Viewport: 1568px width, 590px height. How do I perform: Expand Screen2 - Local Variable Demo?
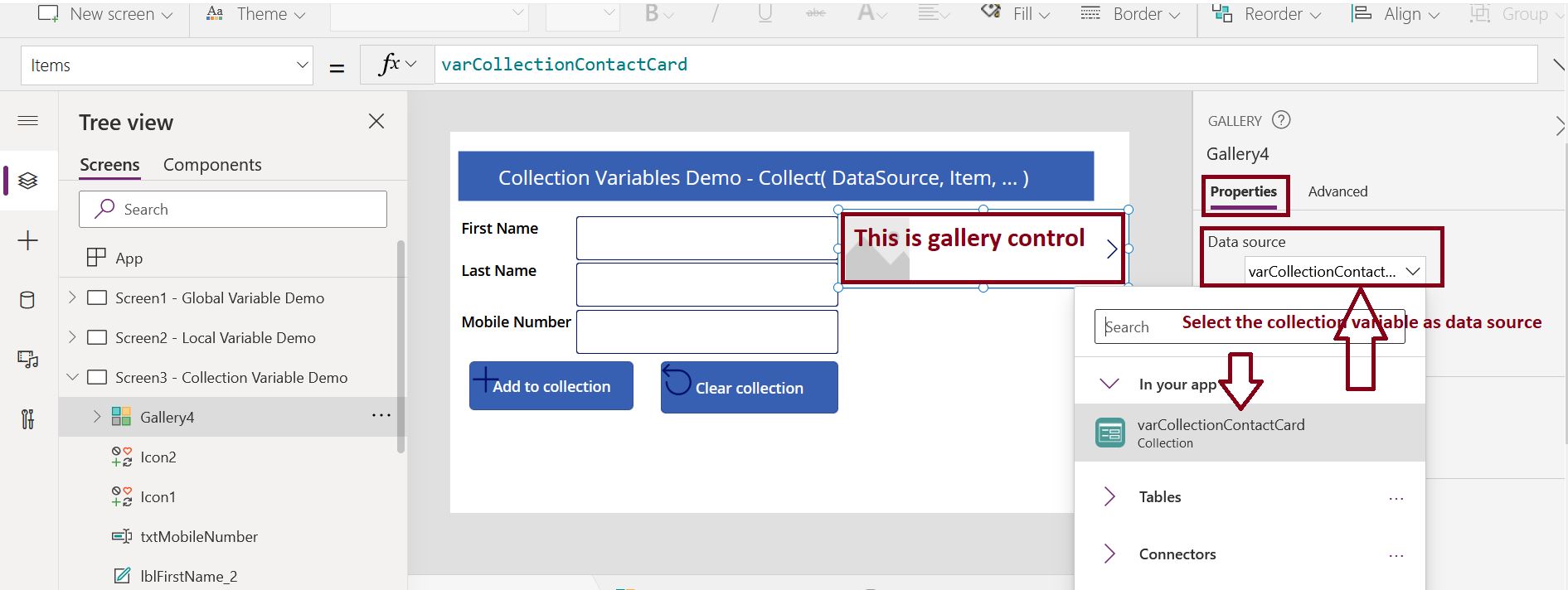[x=72, y=336]
